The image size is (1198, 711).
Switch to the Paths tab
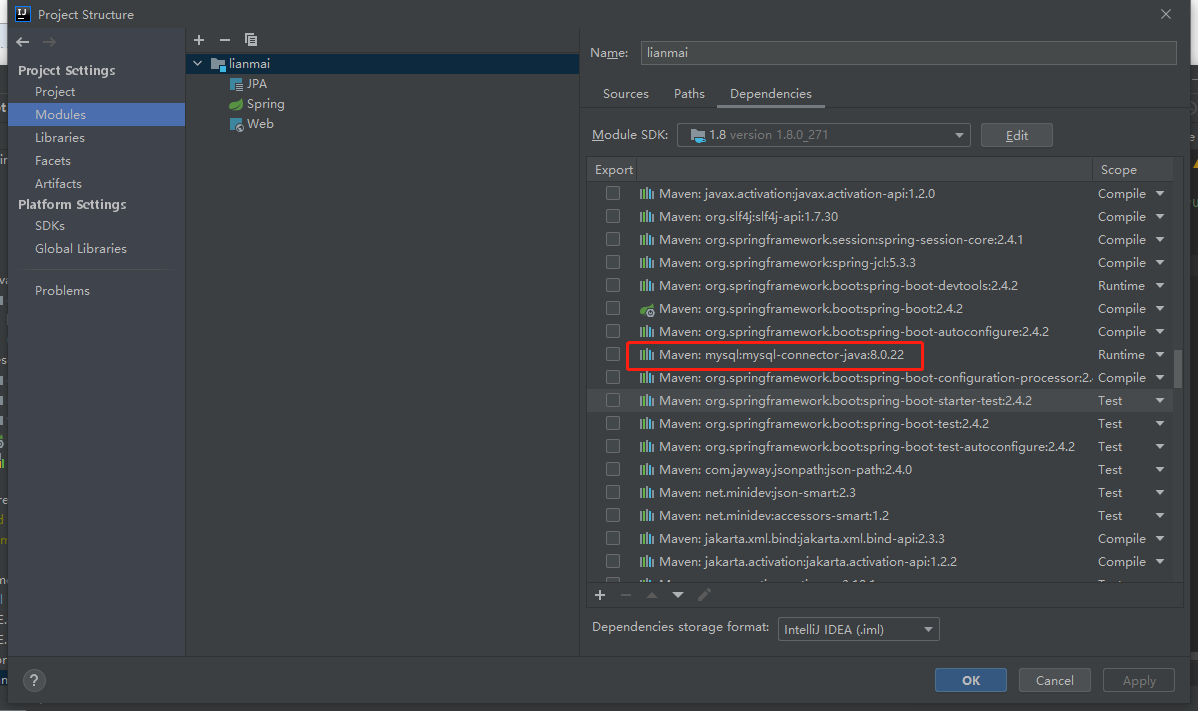click(x=689, y=93)
